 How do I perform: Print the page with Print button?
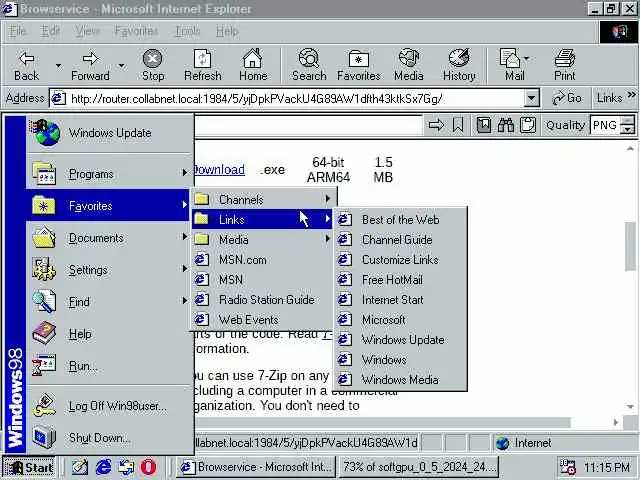pos(564,65)
